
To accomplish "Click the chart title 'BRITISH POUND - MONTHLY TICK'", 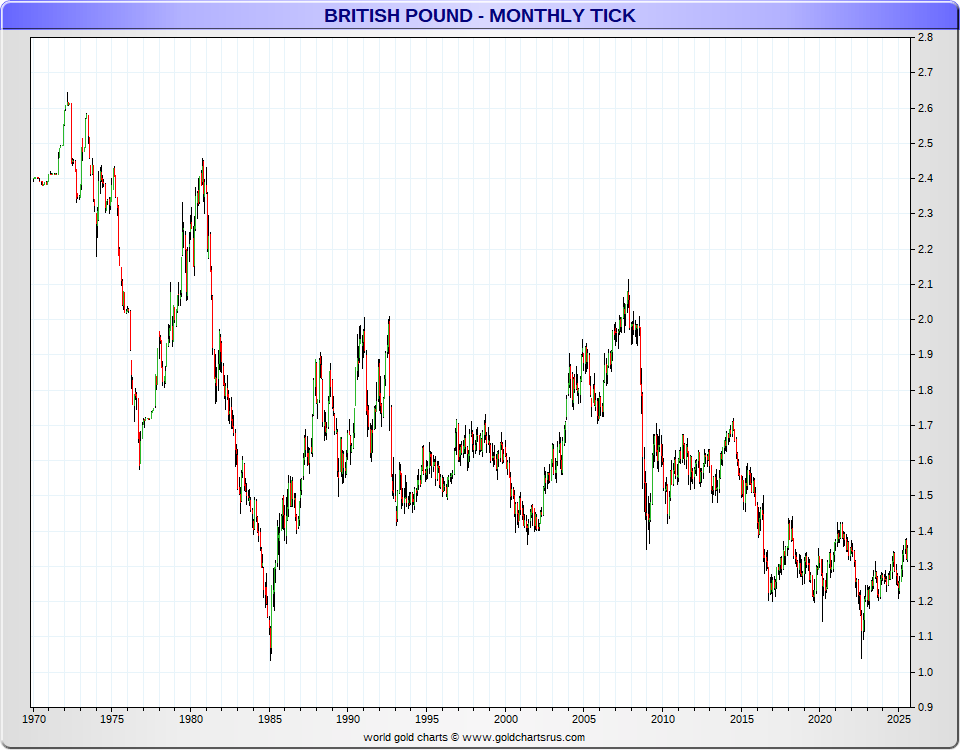I will tap(479, 15).
